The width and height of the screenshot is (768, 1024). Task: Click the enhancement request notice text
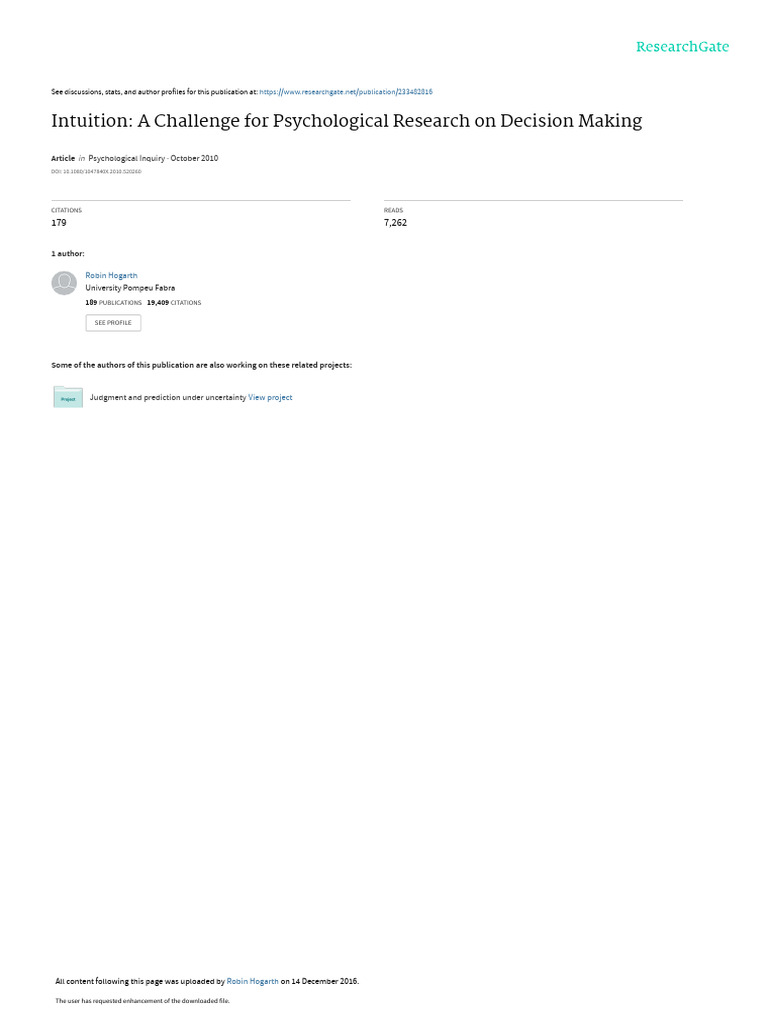142,1000
